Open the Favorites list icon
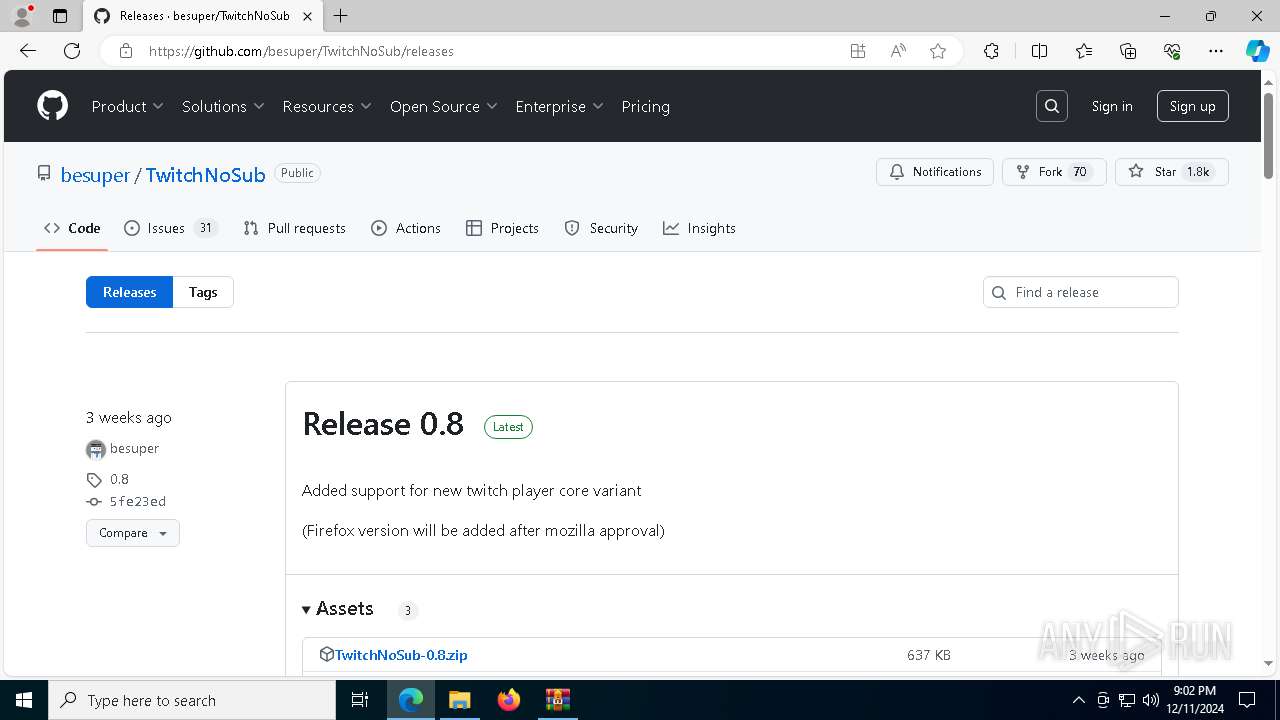Viewport: 1280px width, 720px height. [x=1084, y=51]
